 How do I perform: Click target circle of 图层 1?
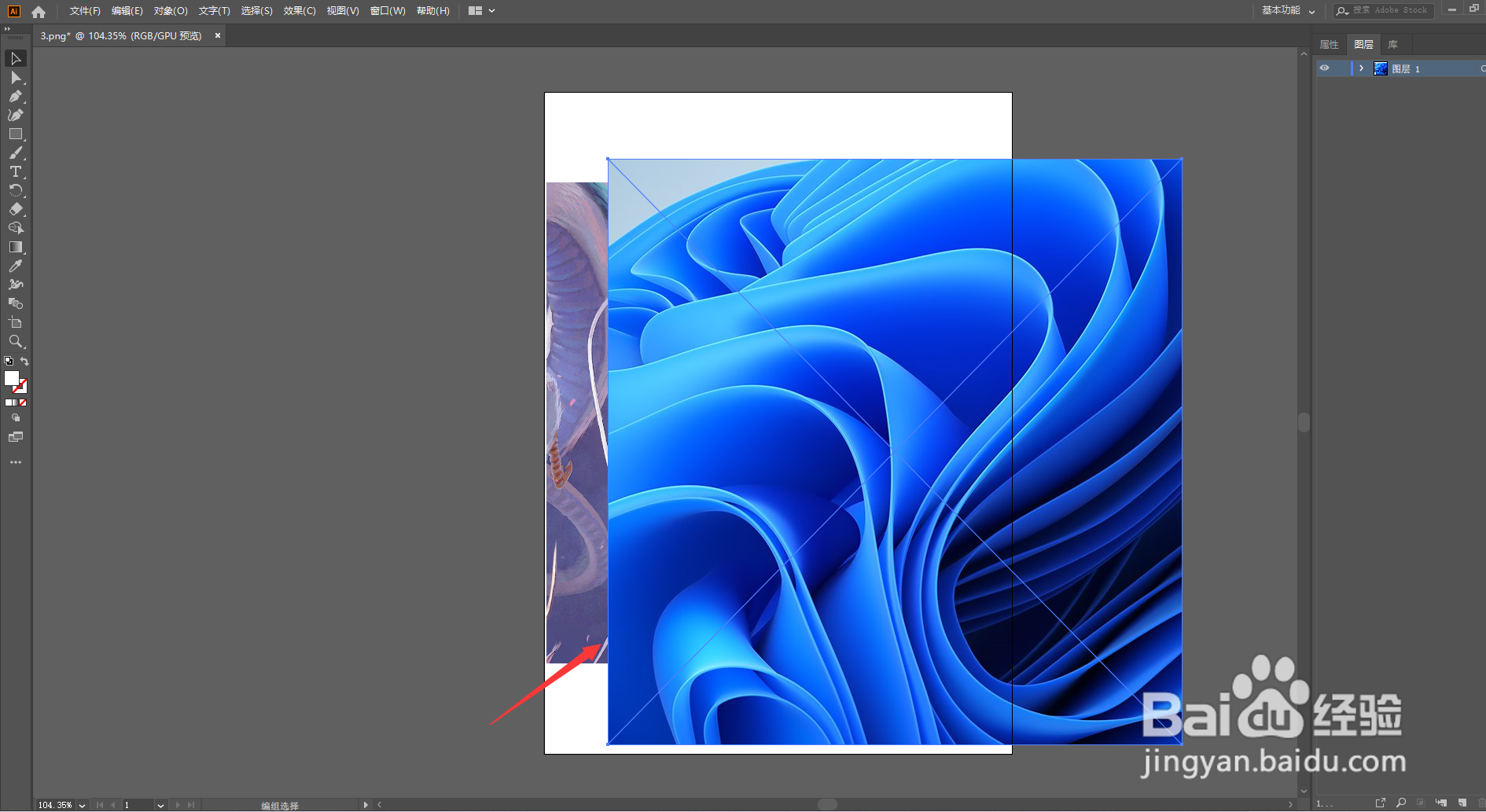click(1483, 68)
